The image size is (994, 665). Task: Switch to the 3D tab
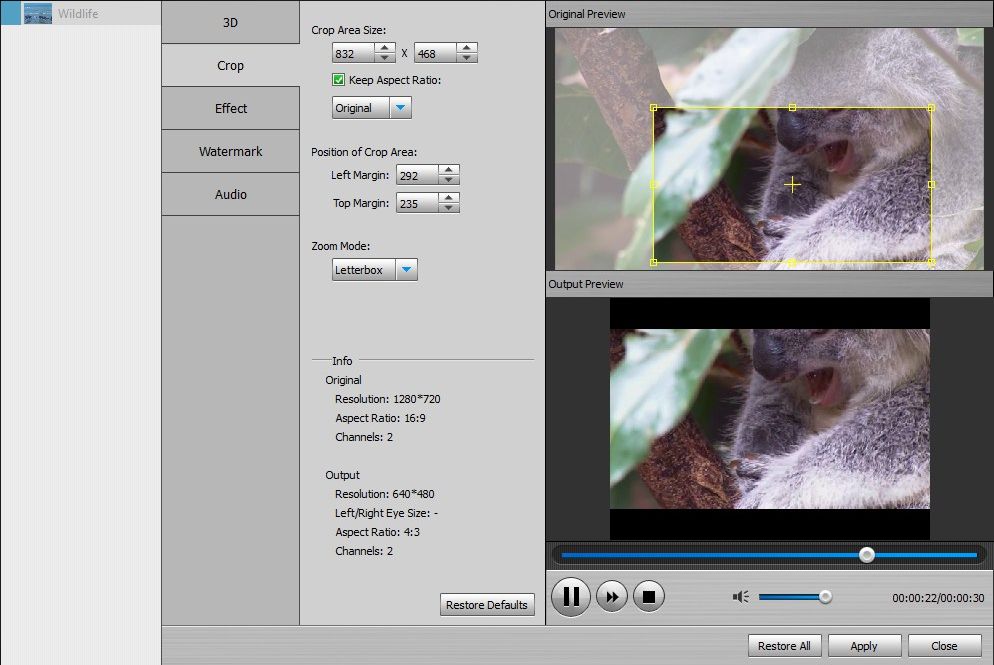pos(230,22)
